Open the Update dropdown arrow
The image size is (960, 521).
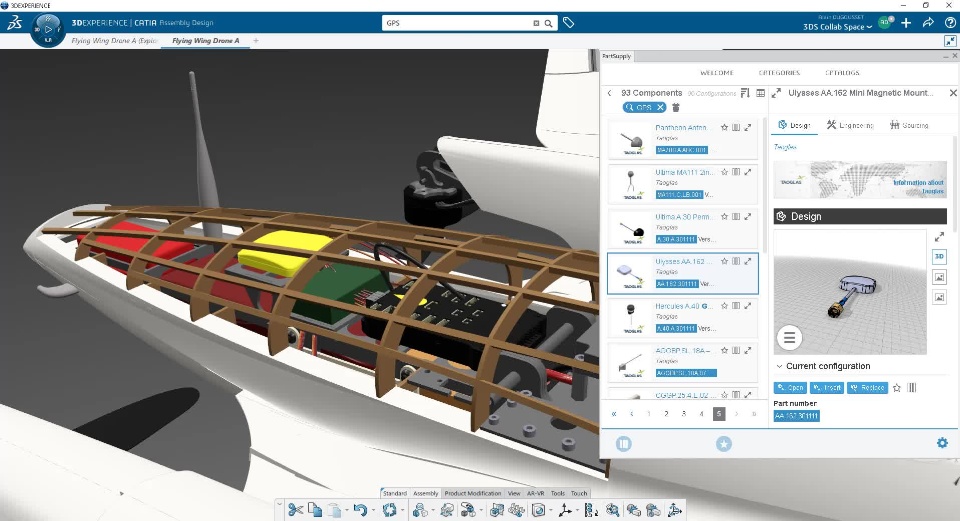402,509
